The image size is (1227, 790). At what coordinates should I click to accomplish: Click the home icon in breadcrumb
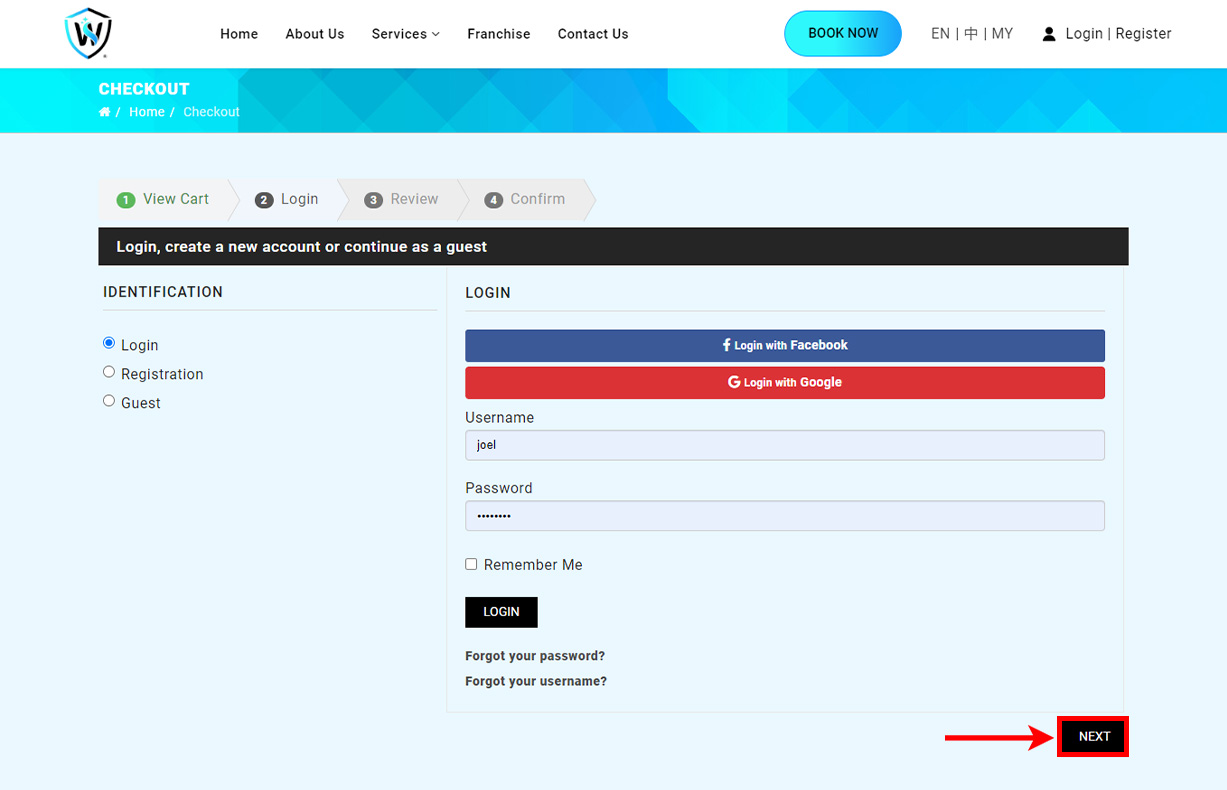pos(104,112)
